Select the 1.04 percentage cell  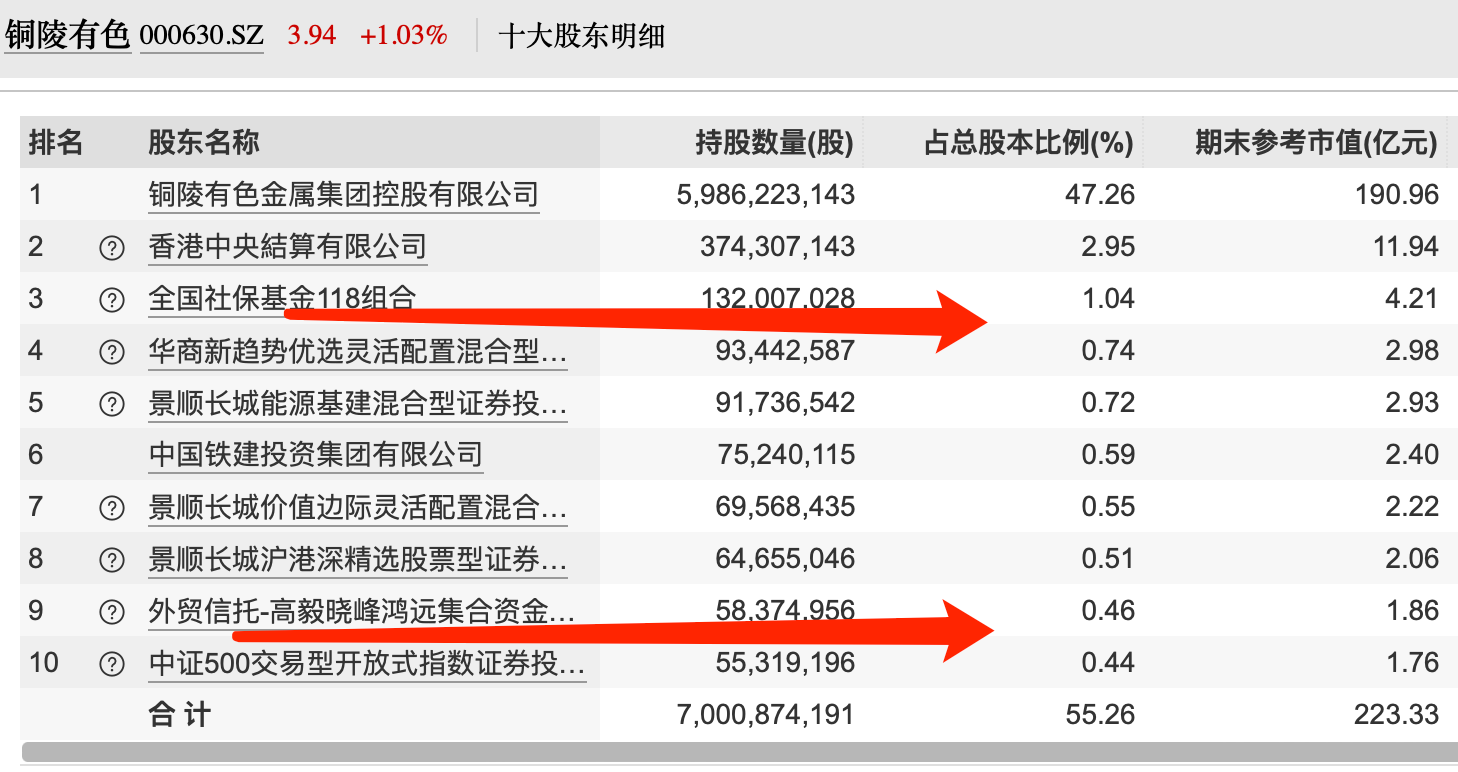(1108, 298)
